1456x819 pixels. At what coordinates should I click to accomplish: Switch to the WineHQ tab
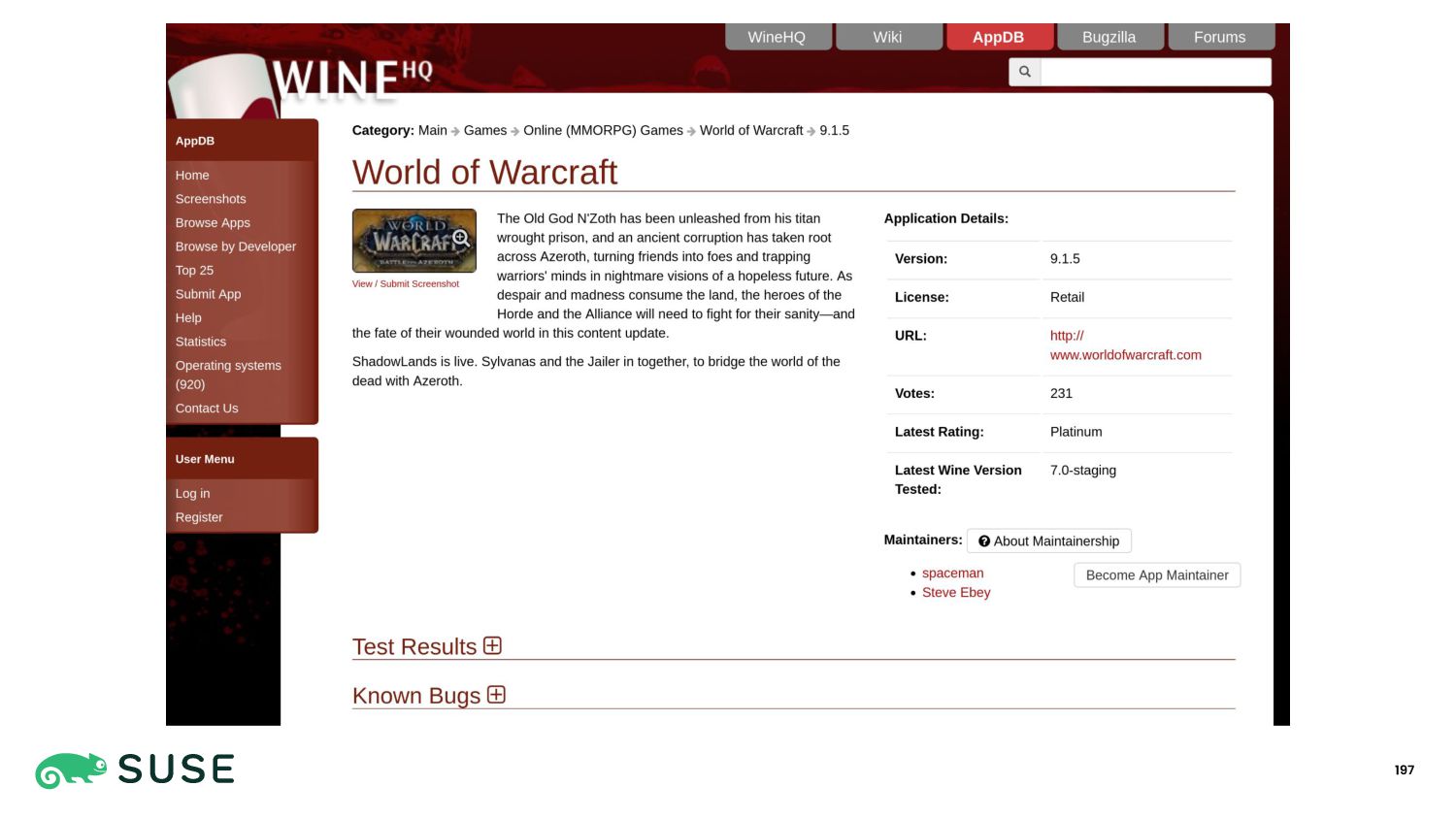(x=777, y=37)
